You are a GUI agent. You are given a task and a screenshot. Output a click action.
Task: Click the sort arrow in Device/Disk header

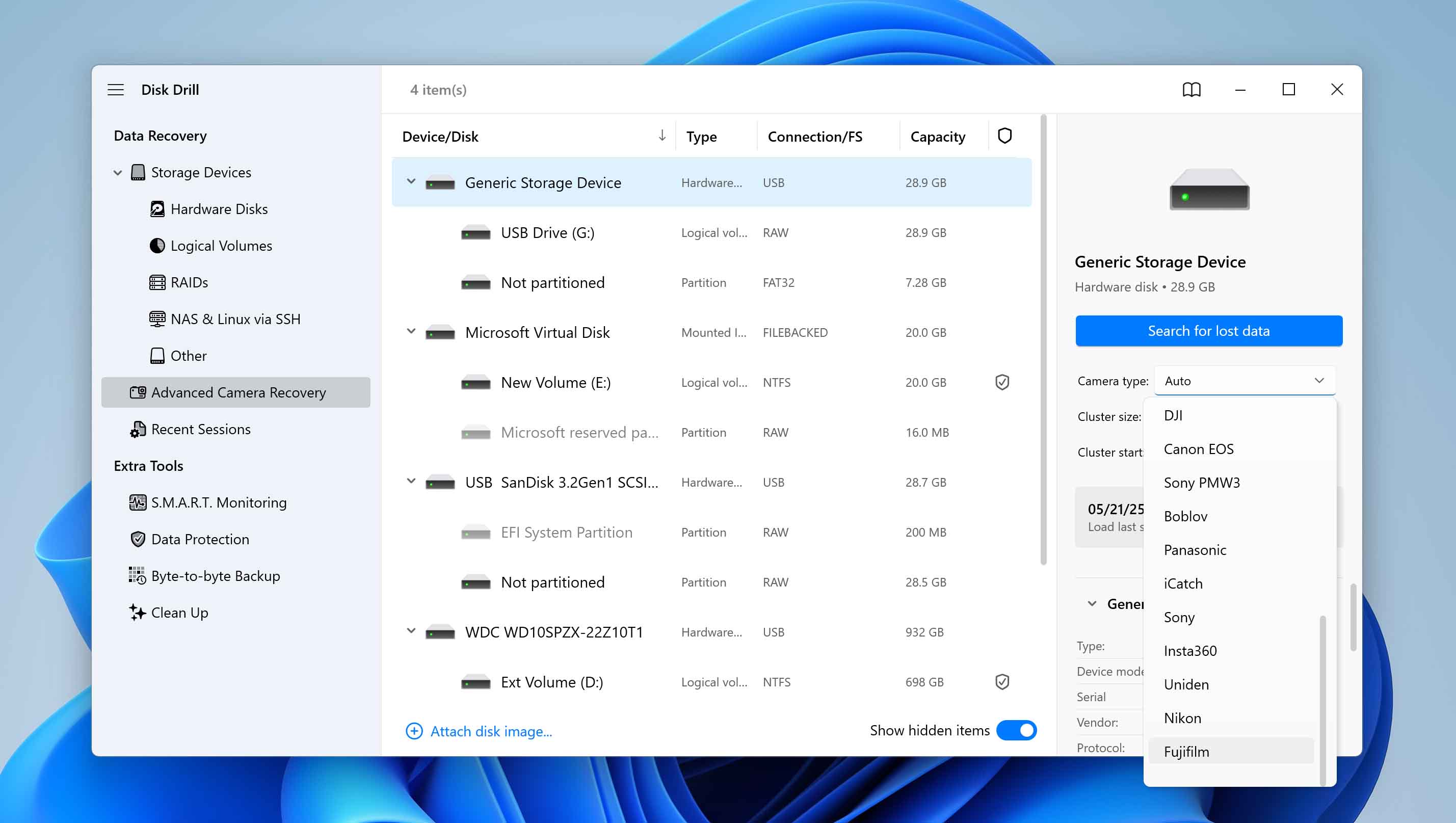tap(662, 136)
